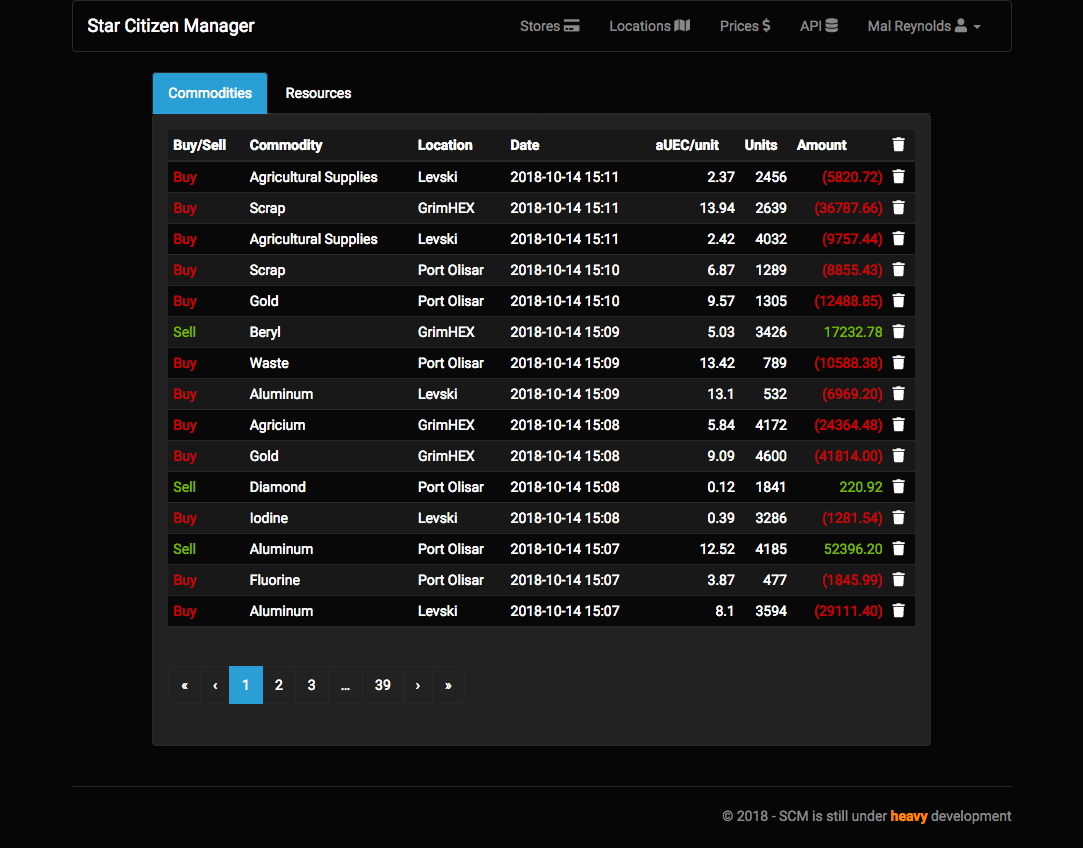The width and height of the screenshot is (1083, 848).
Task: Open the API page
Action: [x=818, y=26]
